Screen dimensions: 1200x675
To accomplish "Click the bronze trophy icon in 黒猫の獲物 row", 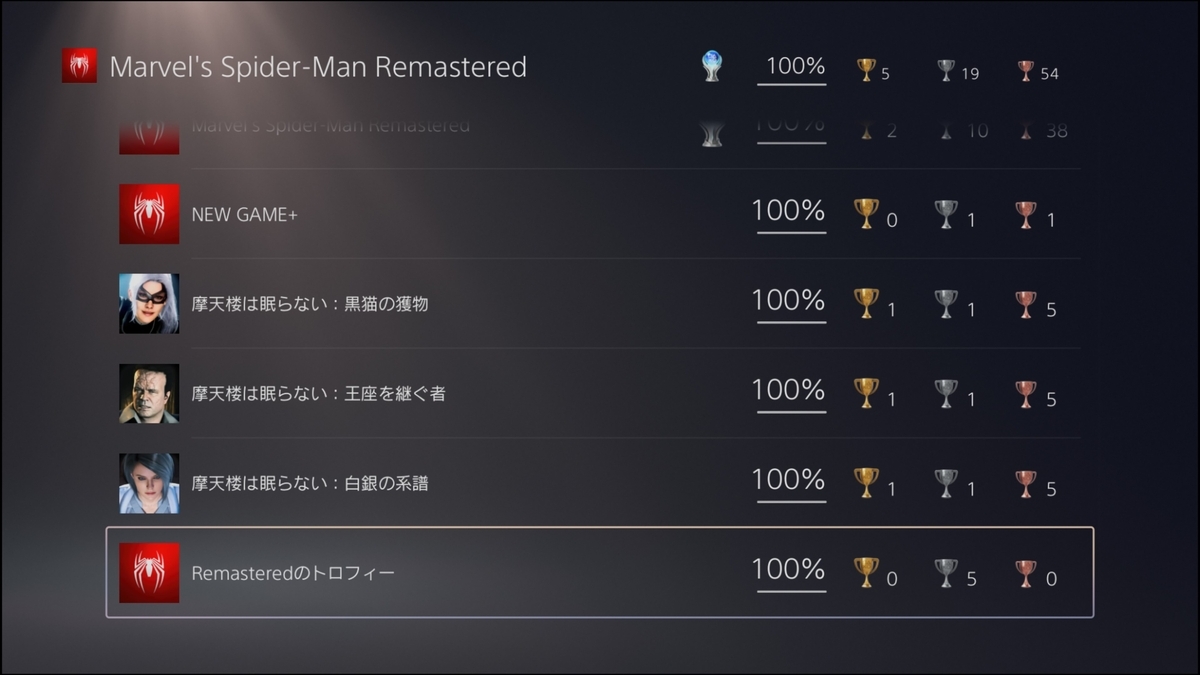I will point(1026,304).
